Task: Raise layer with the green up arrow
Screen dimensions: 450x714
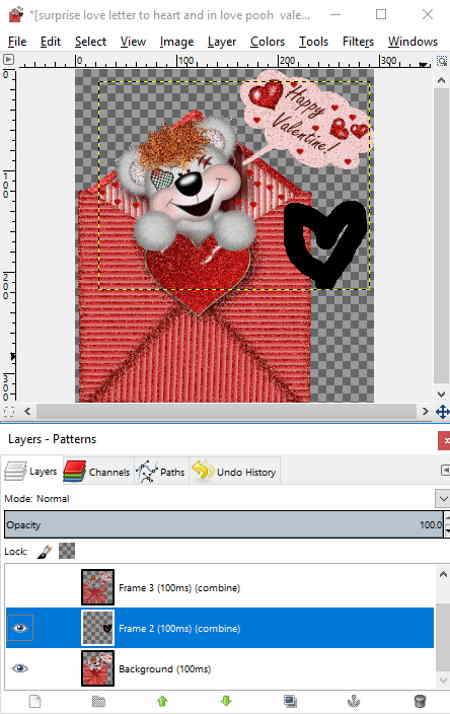Action: click(162, 701)
